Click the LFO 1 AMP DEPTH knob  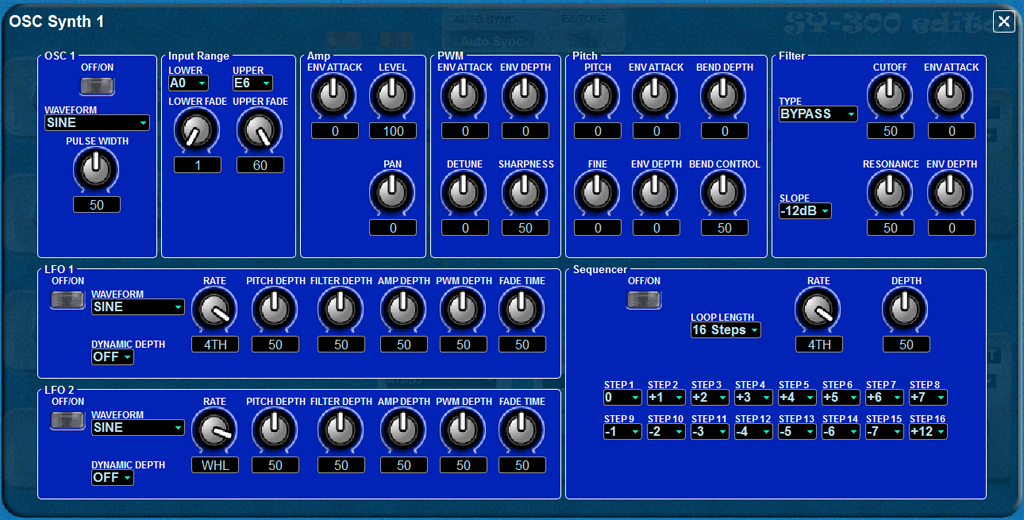403,309
